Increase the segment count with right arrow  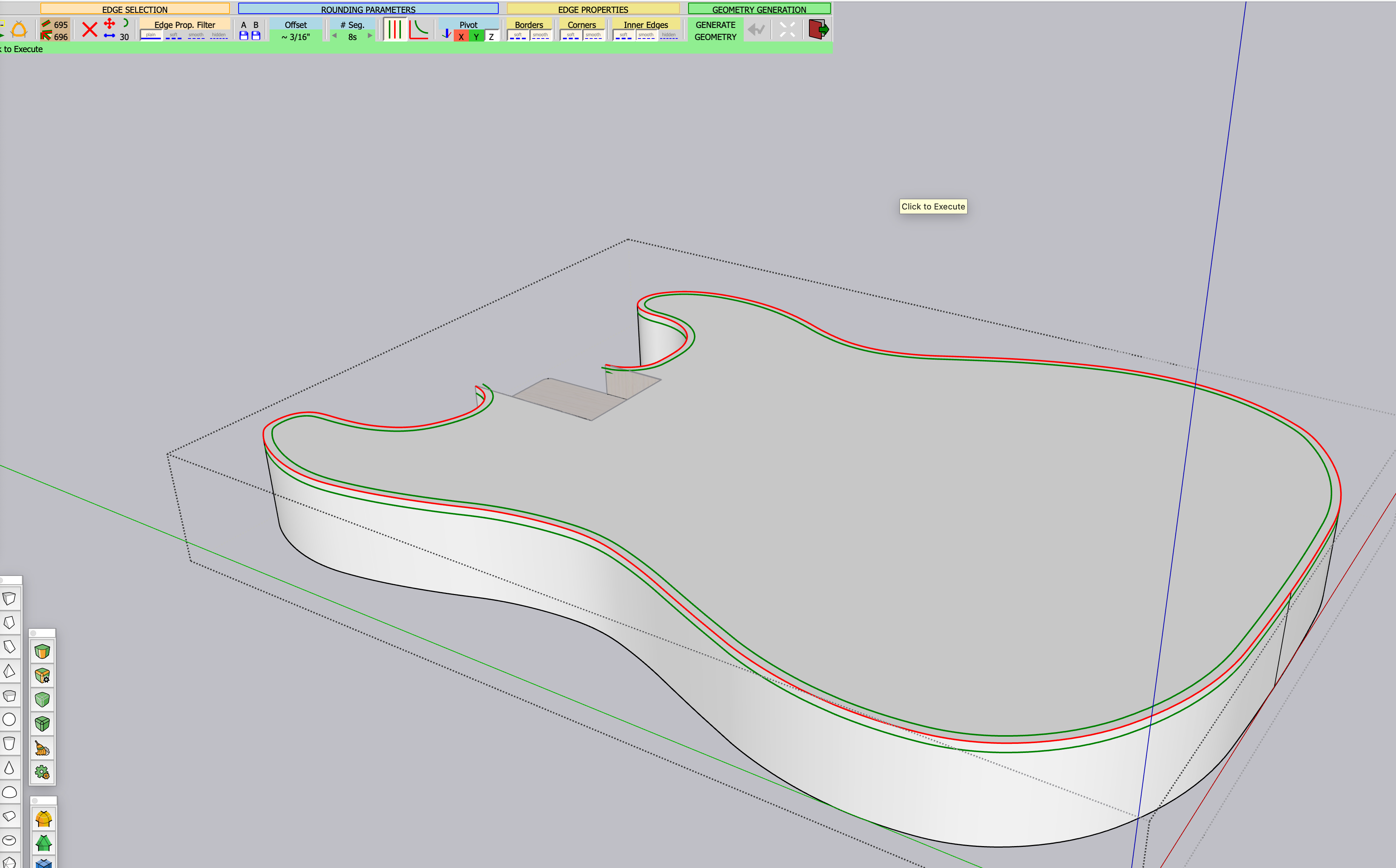pyautogui.click(x=370, y=35)
